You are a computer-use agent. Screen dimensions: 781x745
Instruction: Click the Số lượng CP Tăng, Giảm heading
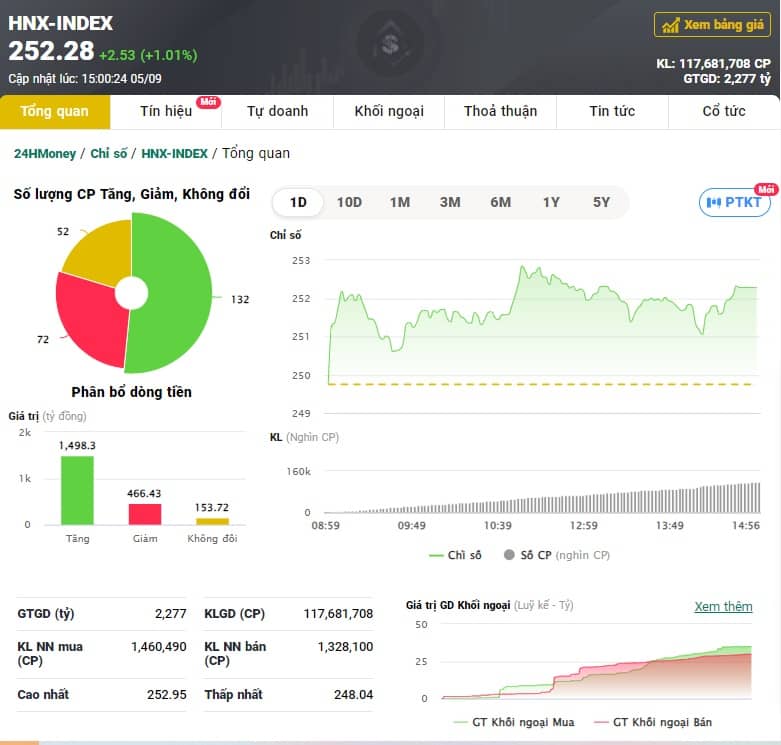click(131, 194)
